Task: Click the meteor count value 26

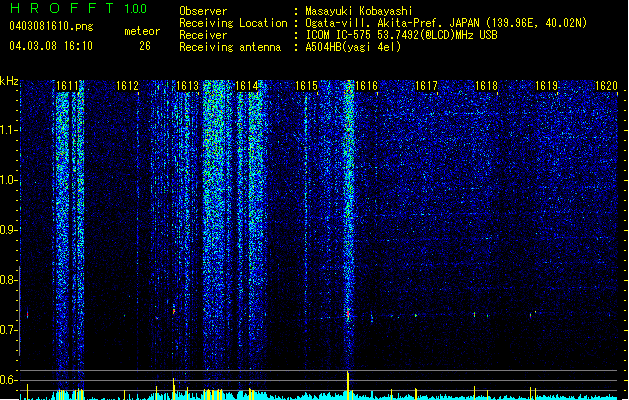Action: point(145,46)
